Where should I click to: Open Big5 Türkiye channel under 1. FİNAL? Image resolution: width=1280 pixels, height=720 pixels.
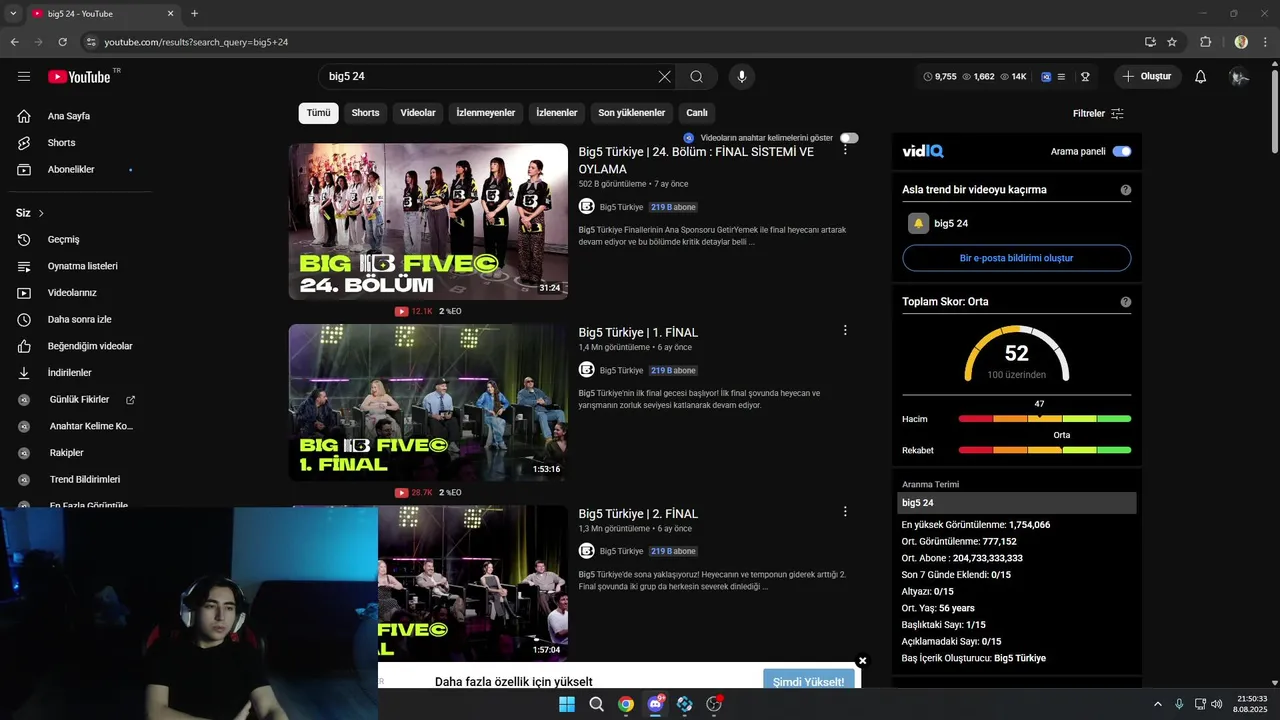tap(621, 370)
